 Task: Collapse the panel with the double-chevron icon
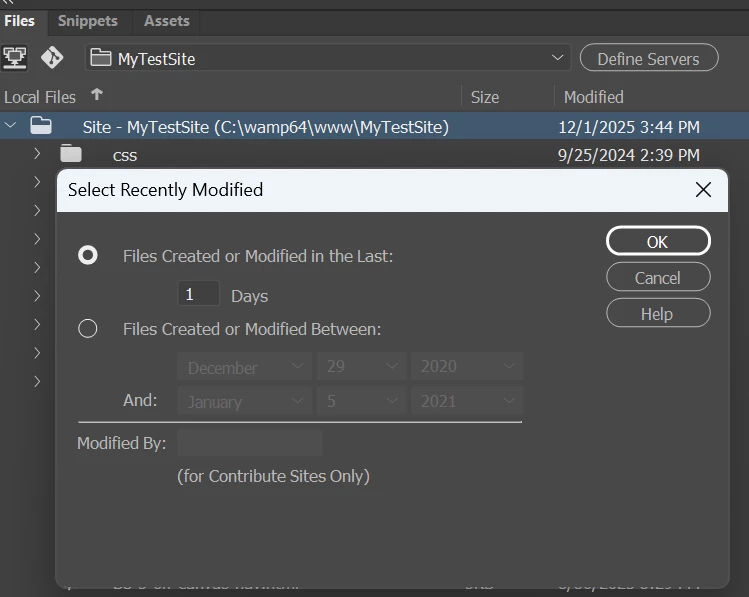pyautogui.click(x=8, y=2)
